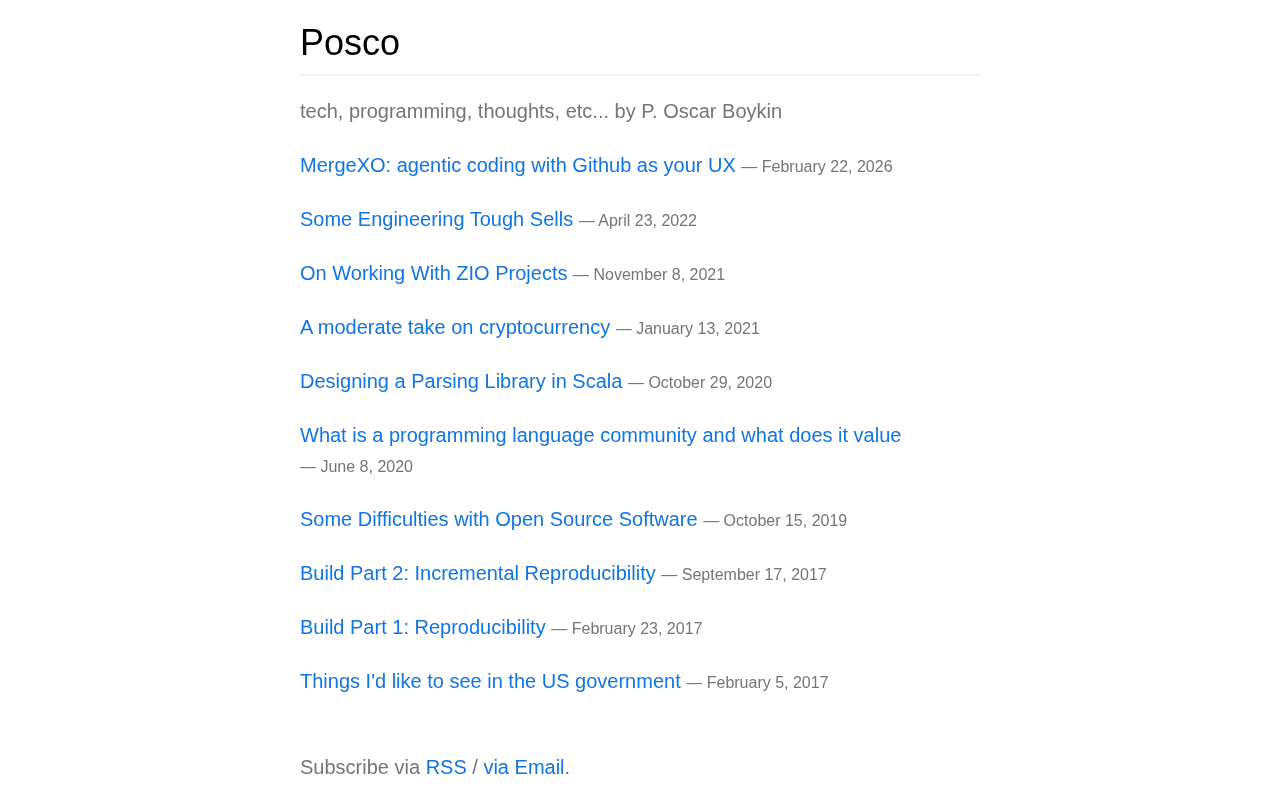The width and height of the screenshot is (1280, 800).
Task: Click the September 17, 2017 date text
Action: tap(753, 575)
